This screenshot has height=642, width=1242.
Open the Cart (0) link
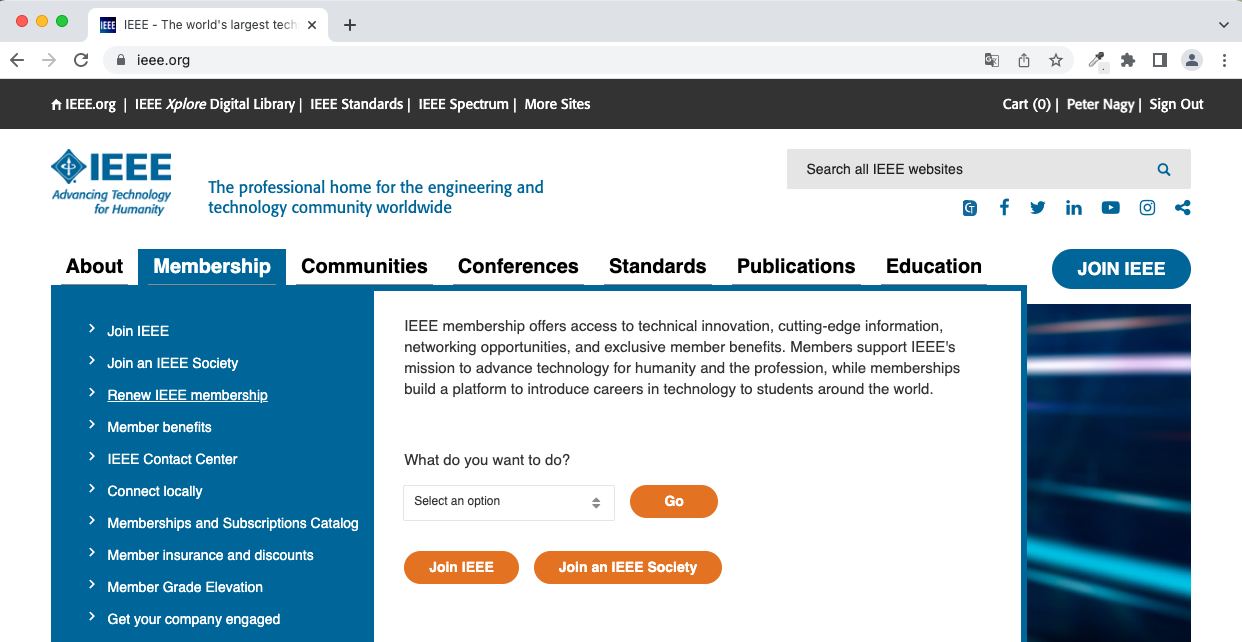1027,104
